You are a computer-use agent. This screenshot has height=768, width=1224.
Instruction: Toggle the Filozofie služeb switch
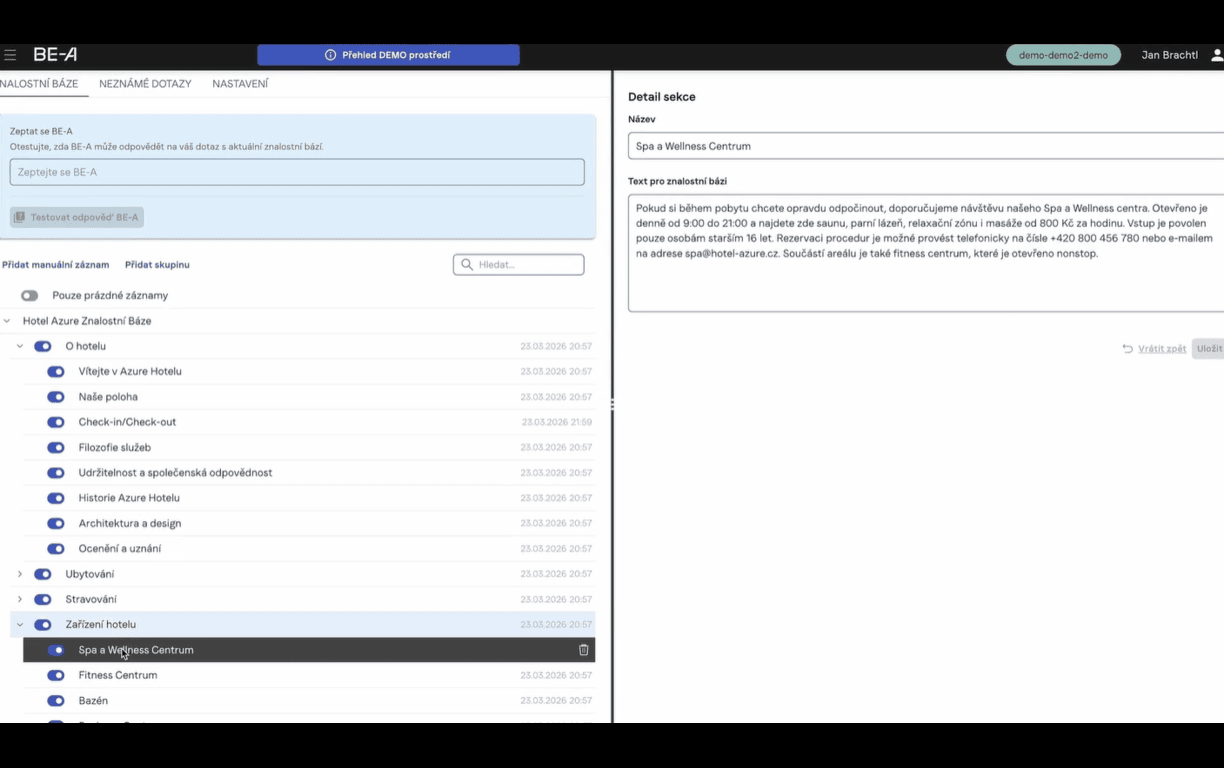[56, 448]
